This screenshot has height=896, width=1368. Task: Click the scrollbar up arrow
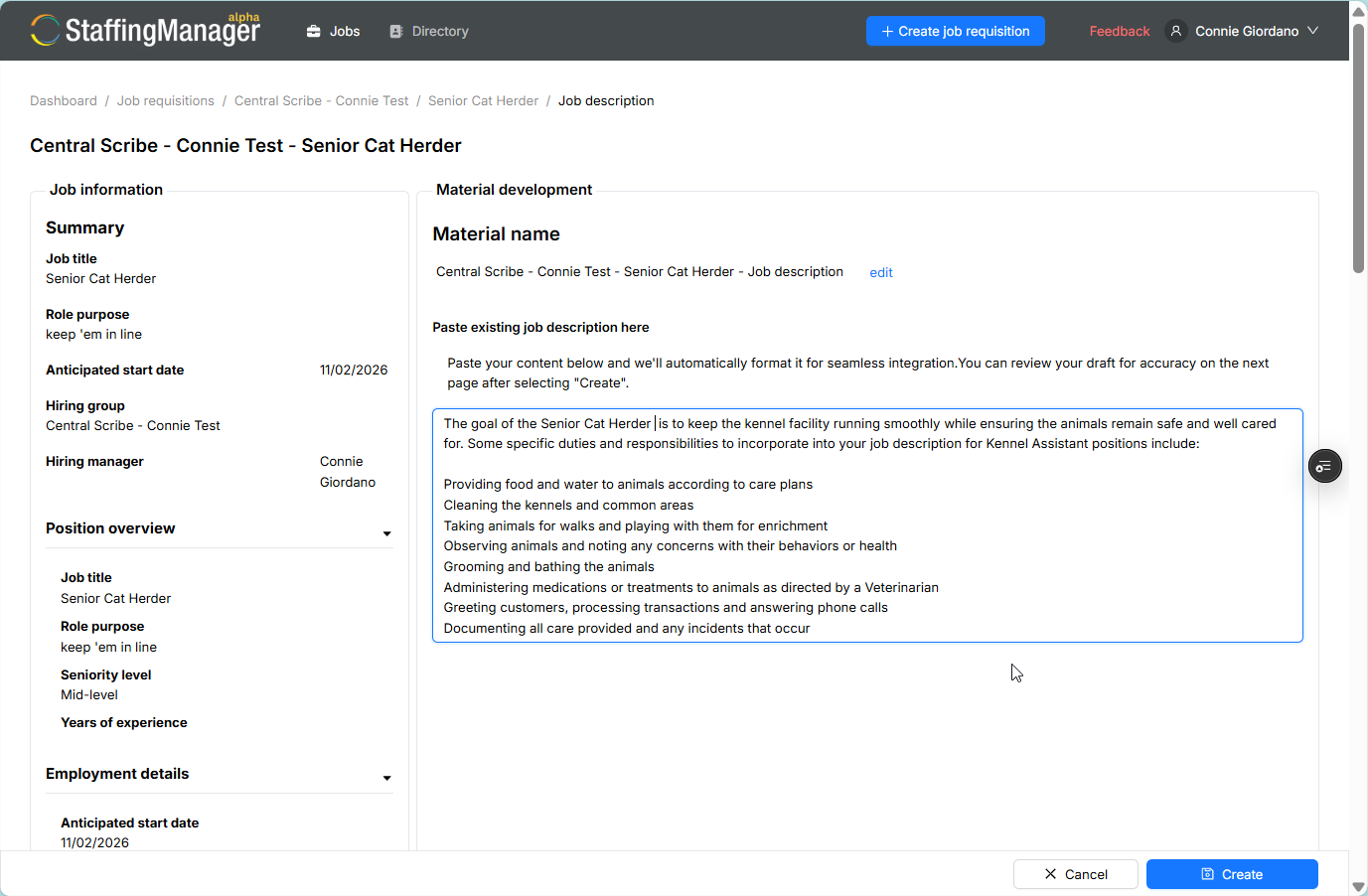(x=1358, y=11)
